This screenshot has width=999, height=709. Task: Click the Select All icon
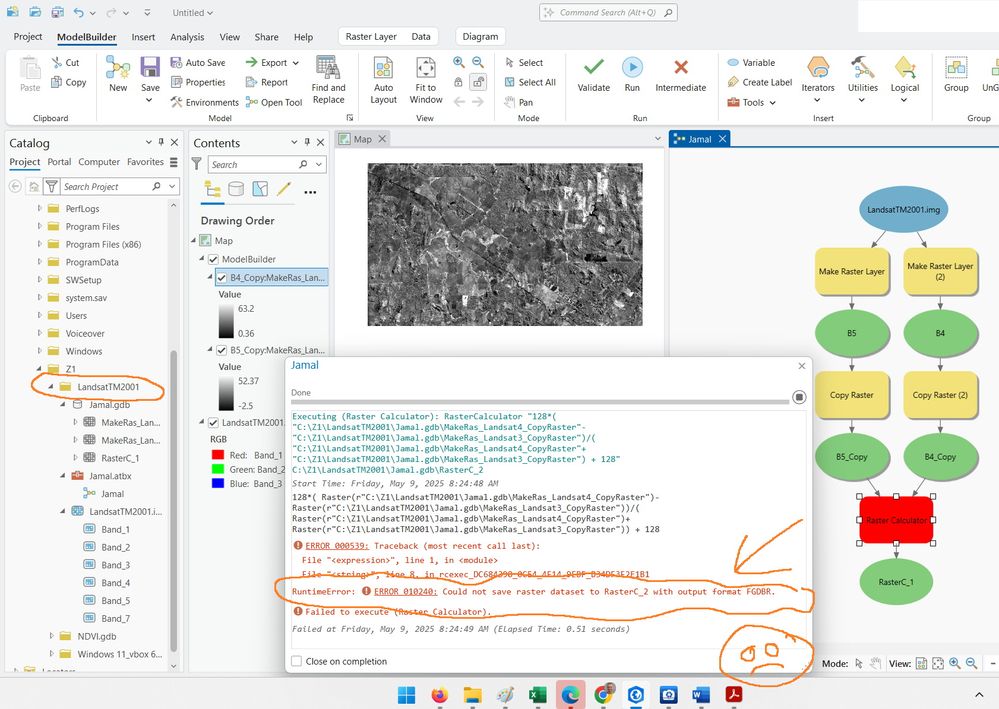point(510,82)
